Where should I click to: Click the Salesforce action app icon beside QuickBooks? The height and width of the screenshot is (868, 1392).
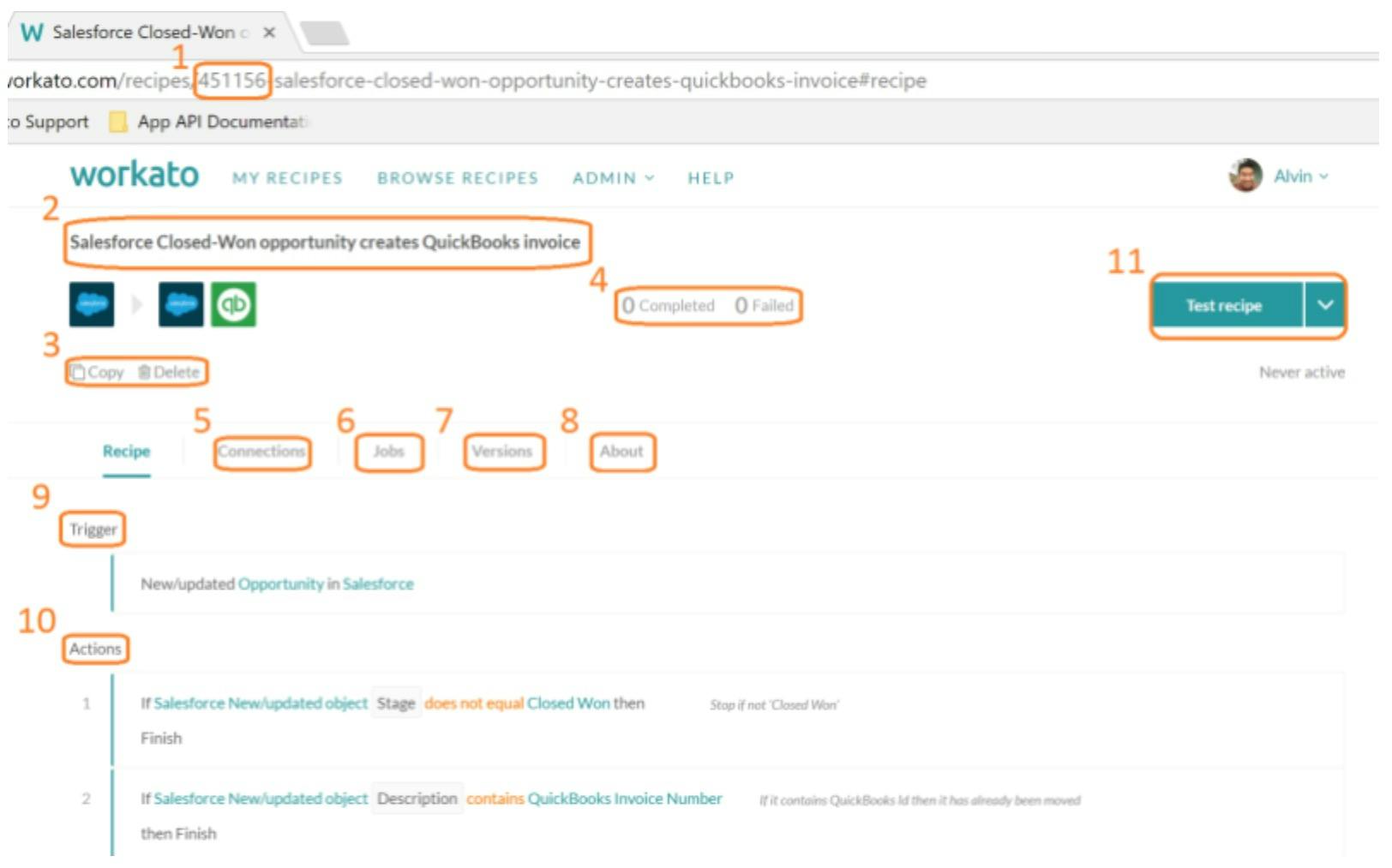point(181,304)
